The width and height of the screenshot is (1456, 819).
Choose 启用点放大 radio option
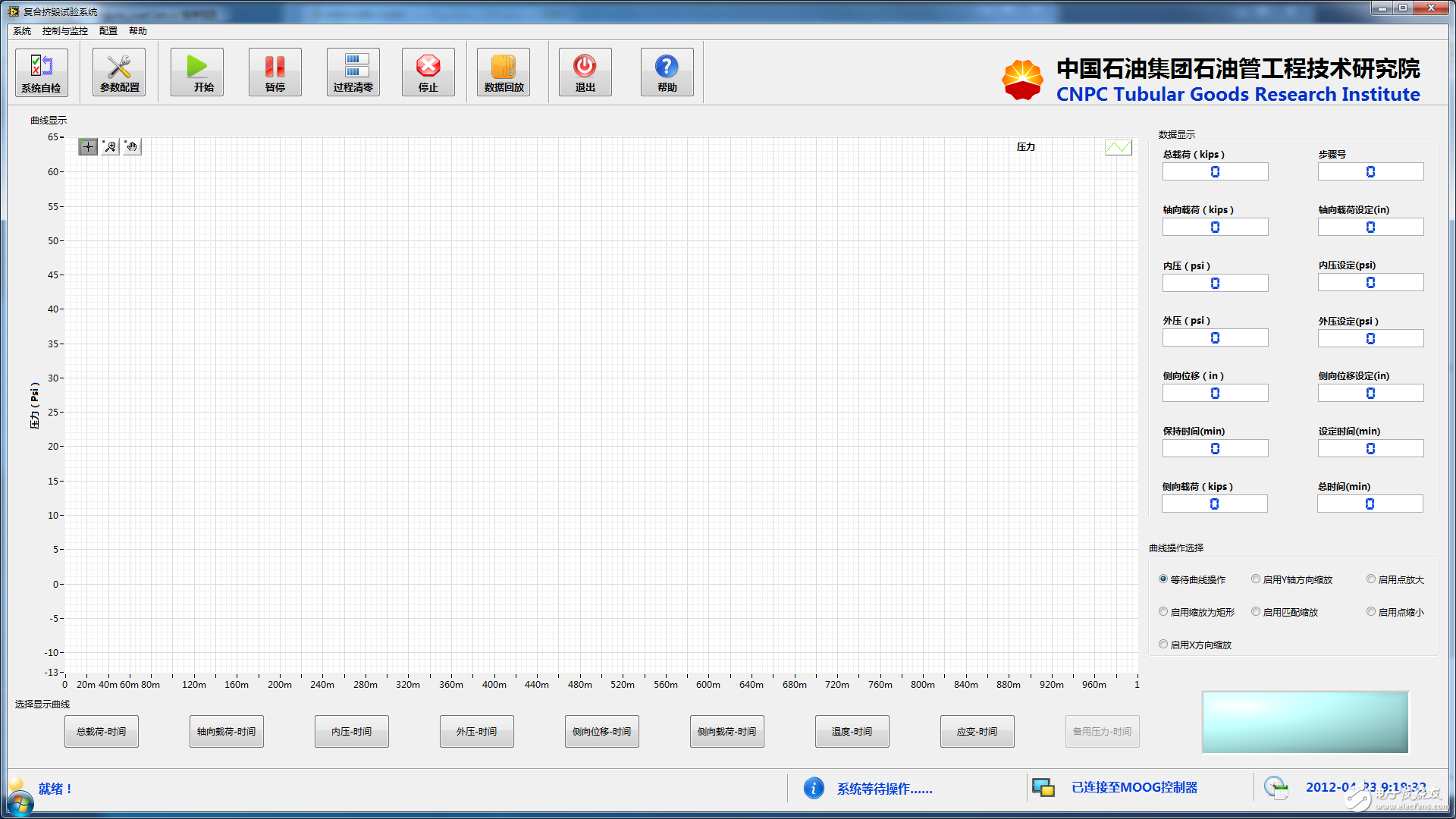pos(1371,579)
